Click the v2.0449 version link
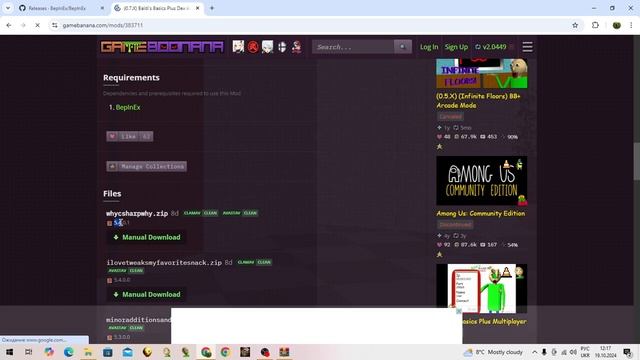This screenshot has height=360, width=640. (491, 47)
